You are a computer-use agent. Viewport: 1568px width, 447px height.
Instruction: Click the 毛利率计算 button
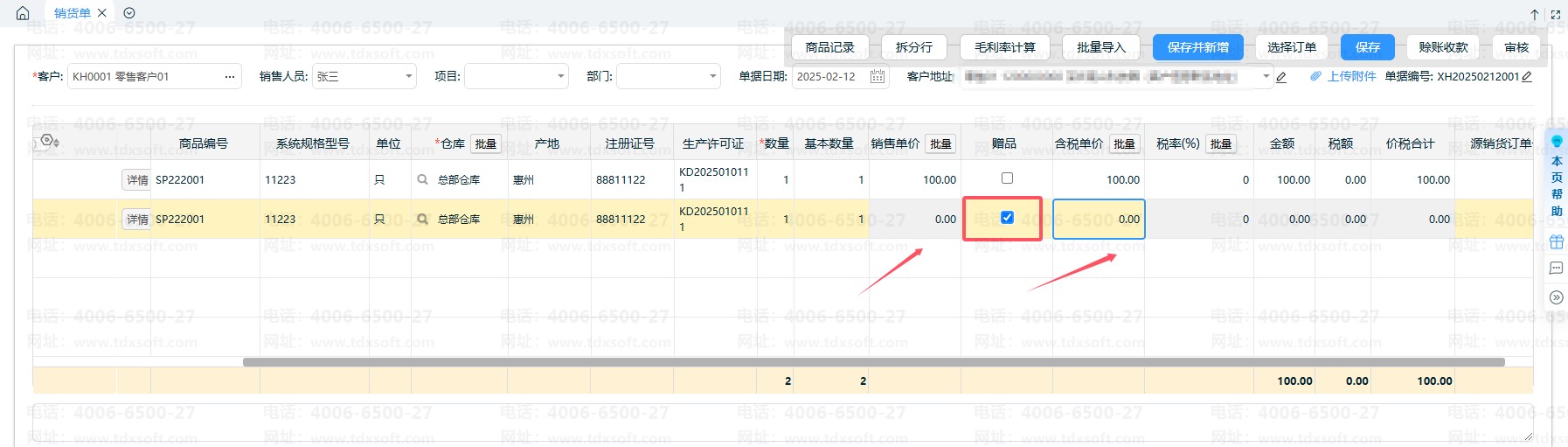pos(1005,47)
